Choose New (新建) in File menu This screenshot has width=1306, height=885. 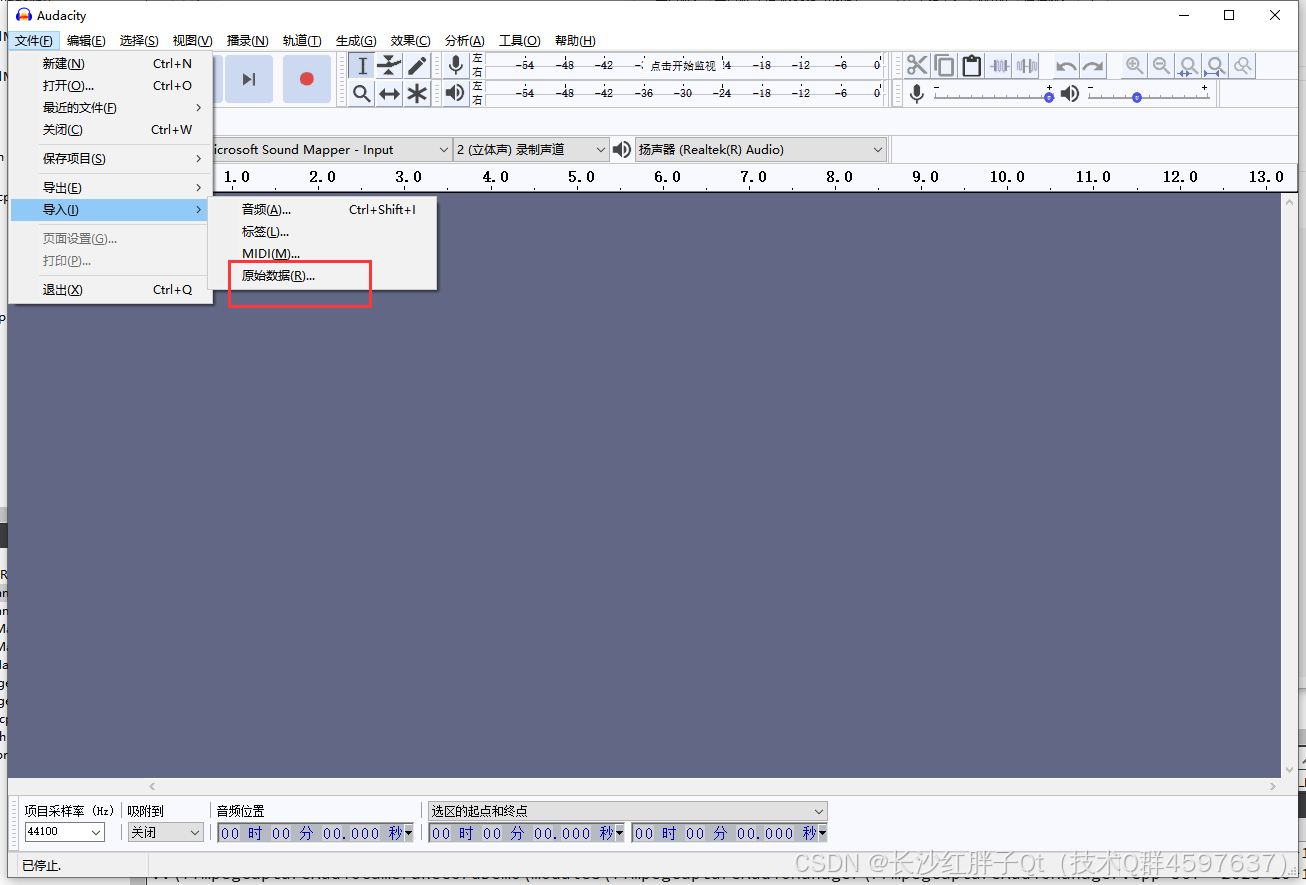(x=110, y=63)
